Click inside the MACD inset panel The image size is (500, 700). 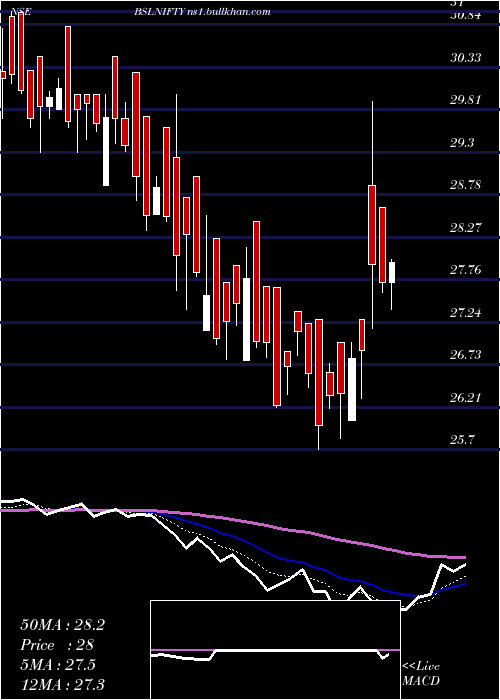(x=275, y=650)
